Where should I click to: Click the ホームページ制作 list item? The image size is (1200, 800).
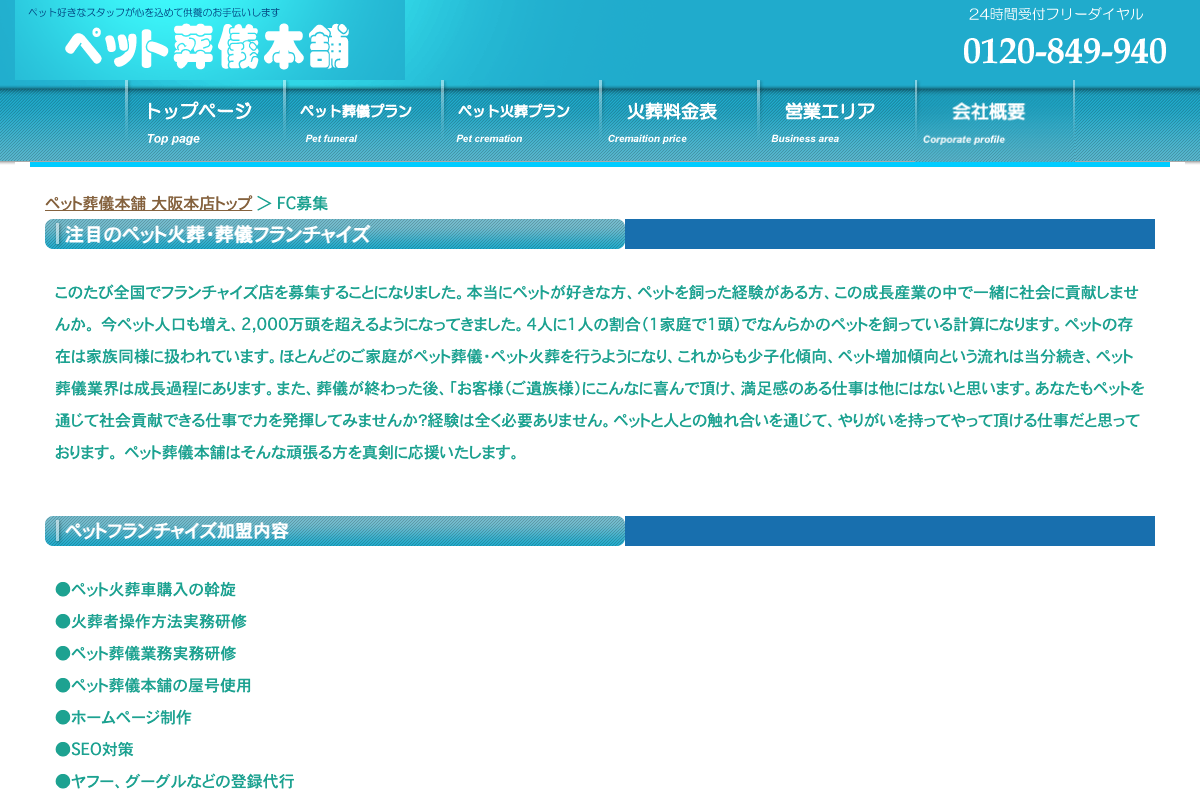click(123, 717)
